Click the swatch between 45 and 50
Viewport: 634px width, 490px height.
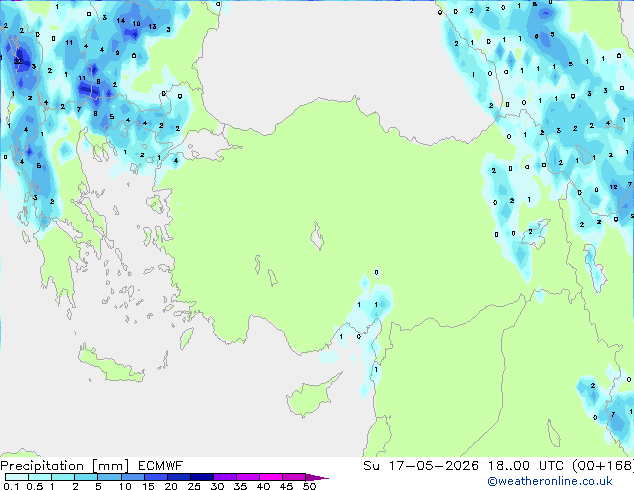click(294, 477)
